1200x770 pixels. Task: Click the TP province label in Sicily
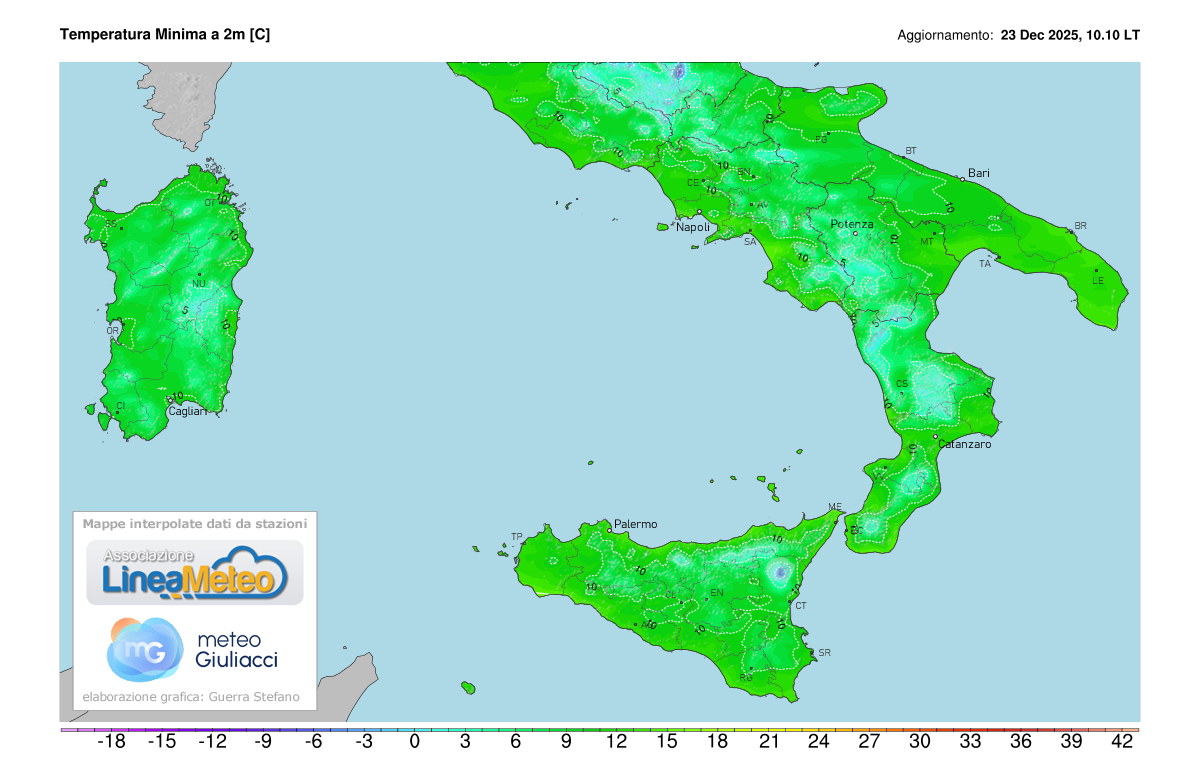tap(517, 537)
